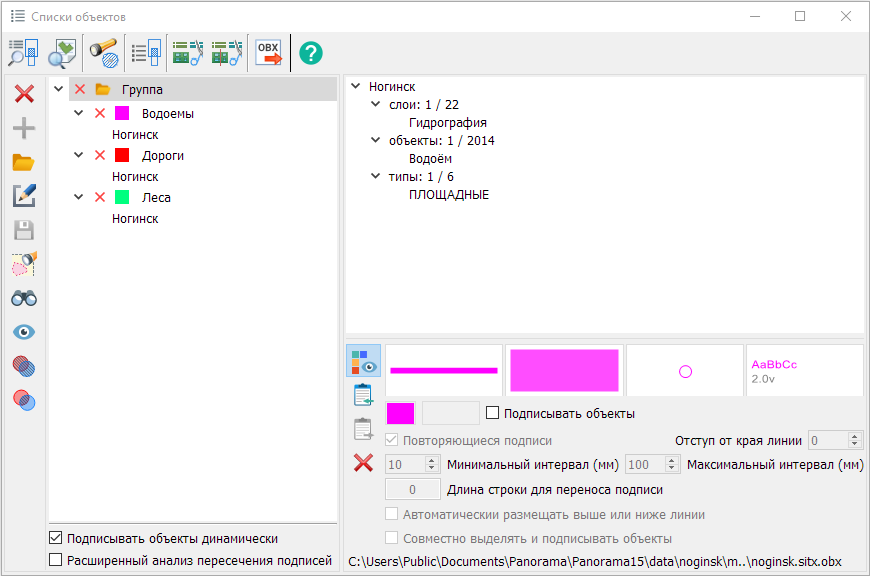Select the 'Леса' list item
The width and height of the screenshot is (870, 576).
156,198
